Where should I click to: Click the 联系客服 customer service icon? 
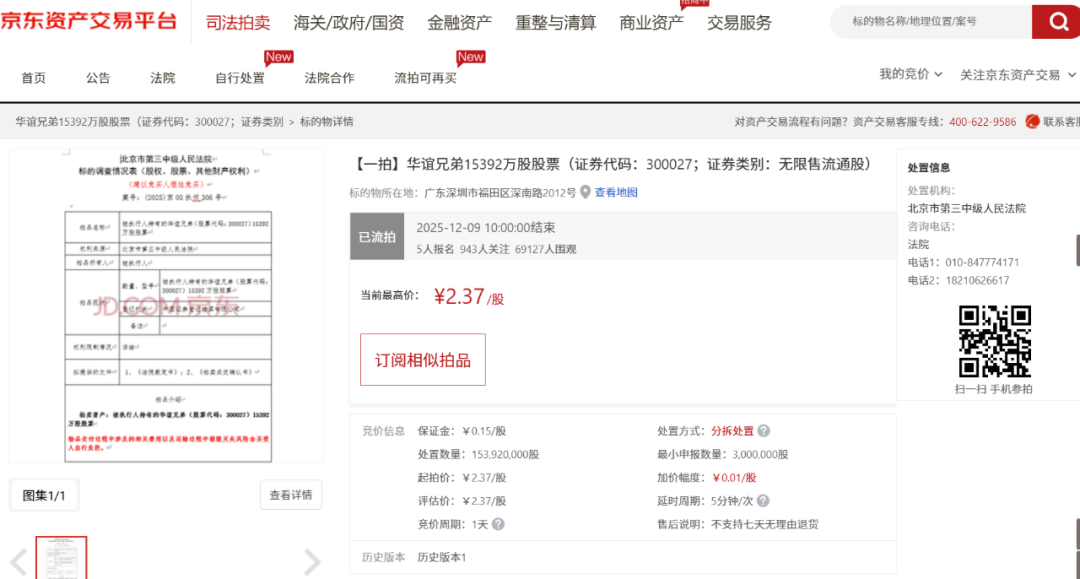tap(1032, 122)
